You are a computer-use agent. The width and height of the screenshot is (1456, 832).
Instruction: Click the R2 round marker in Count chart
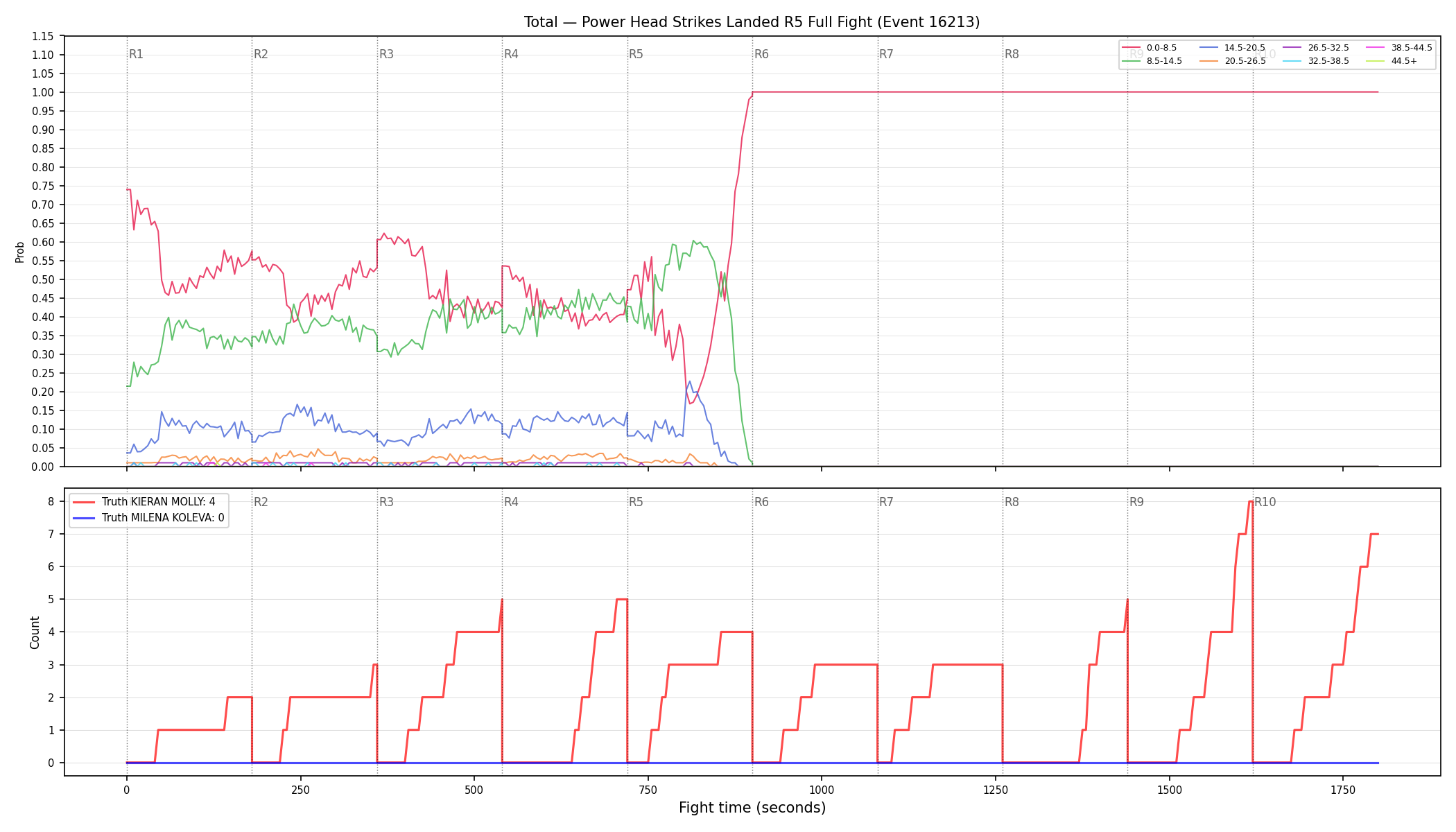pyautogui.click(x=261, y=502)
